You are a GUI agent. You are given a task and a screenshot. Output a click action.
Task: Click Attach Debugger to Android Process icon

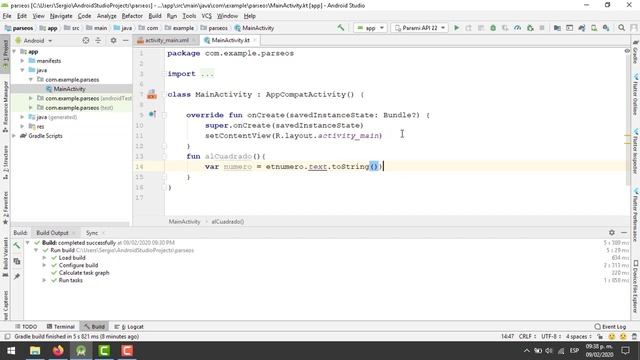(530, 28)
